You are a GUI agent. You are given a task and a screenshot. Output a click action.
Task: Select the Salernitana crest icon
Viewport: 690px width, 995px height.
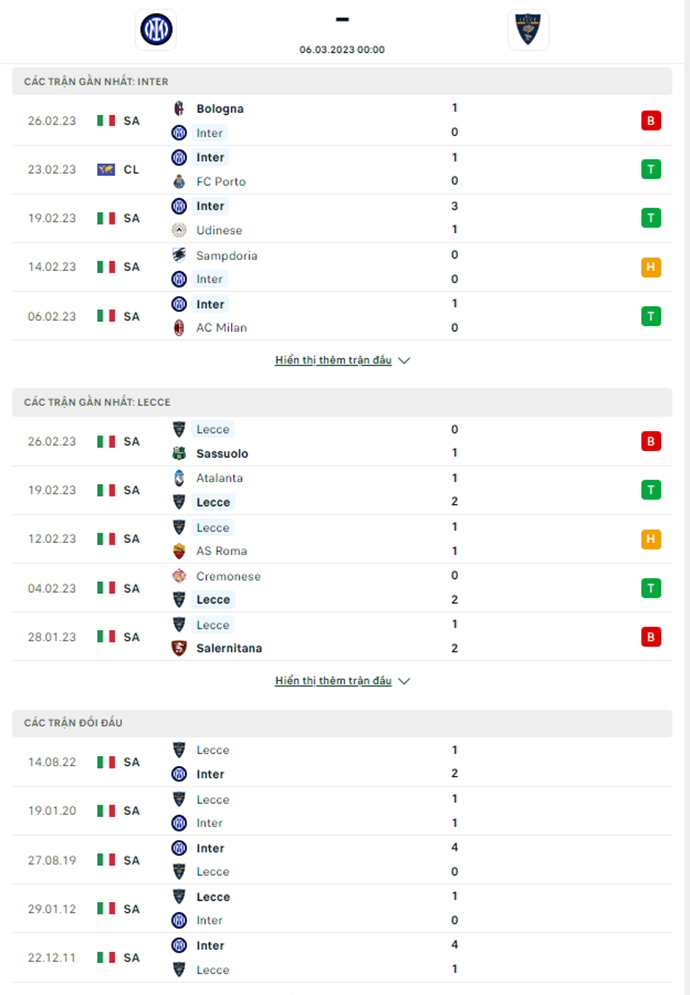tap(179, 649)
